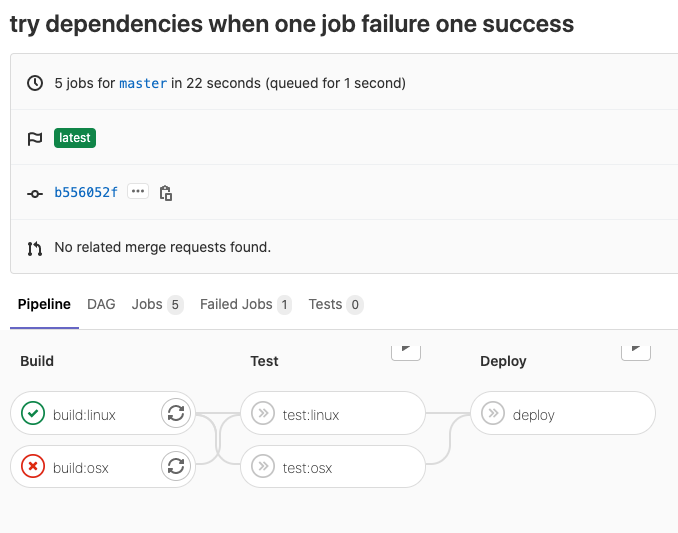Click the latest pipeline badge
678x533 pixels.
[75, 138]
